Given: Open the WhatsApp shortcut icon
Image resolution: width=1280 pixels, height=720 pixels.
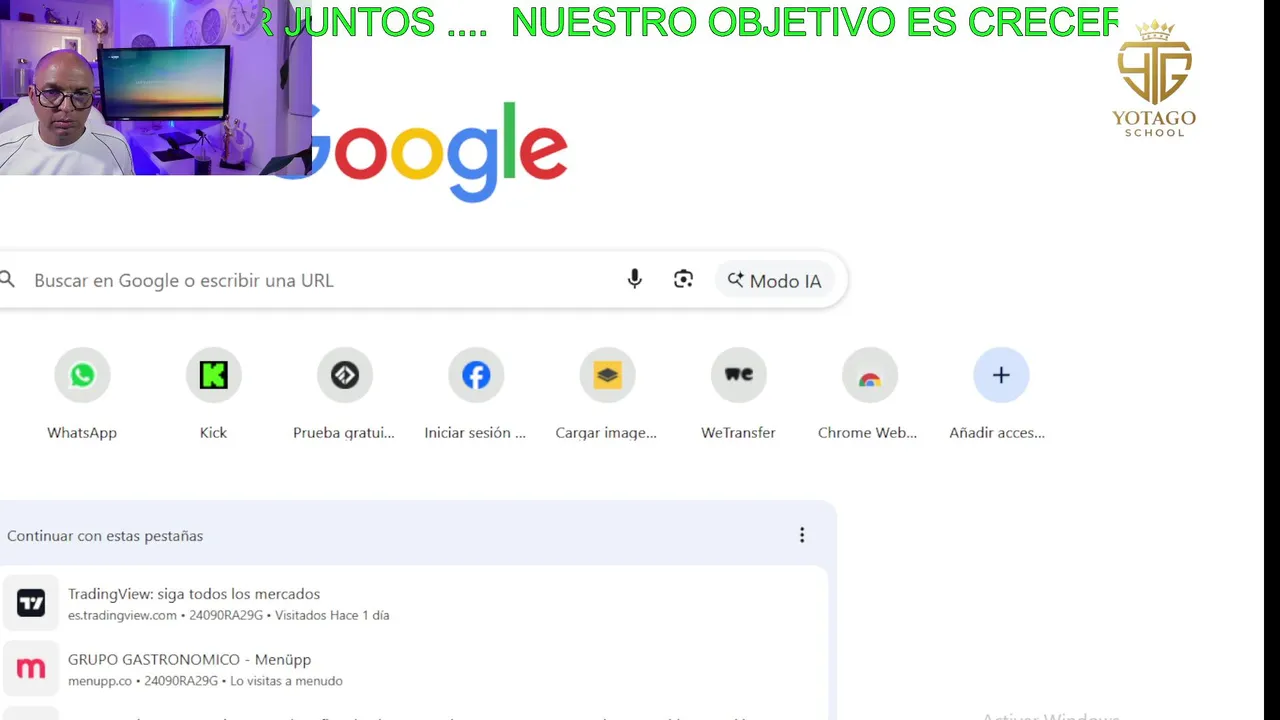Looking at the screenshot, I should tap(82, 375).
